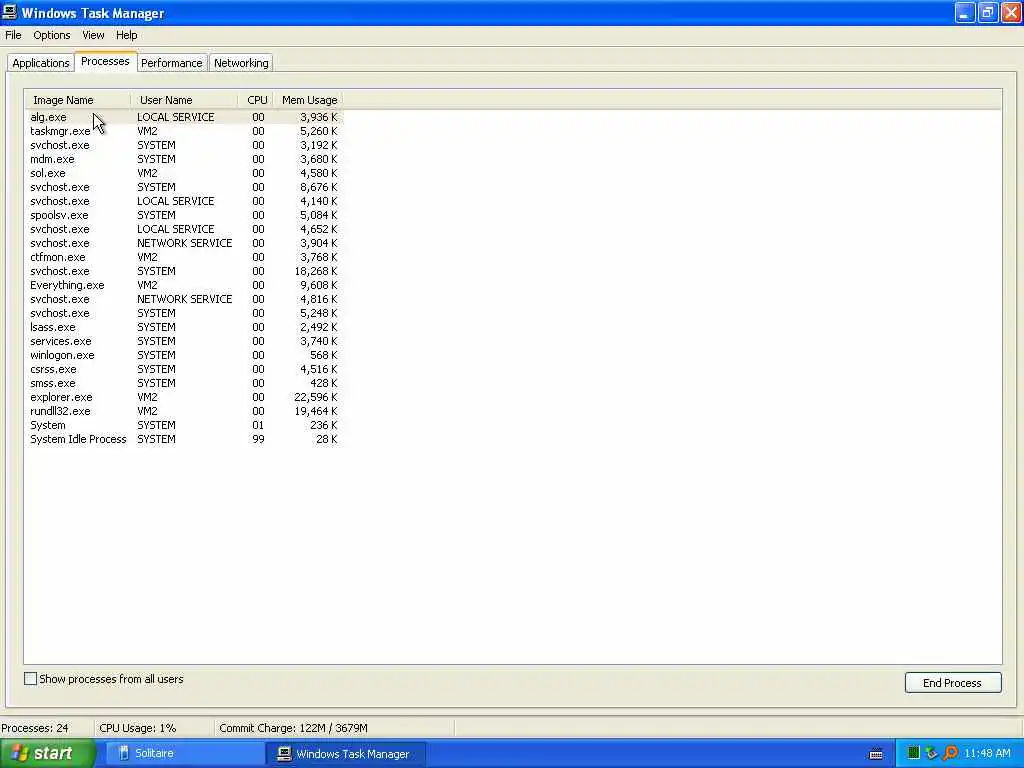Image resolution: width=1024 pixels, height=768 pixels.
Task: Click the Windows Task Manager taskbar button
Action: (x=345, y=754)
